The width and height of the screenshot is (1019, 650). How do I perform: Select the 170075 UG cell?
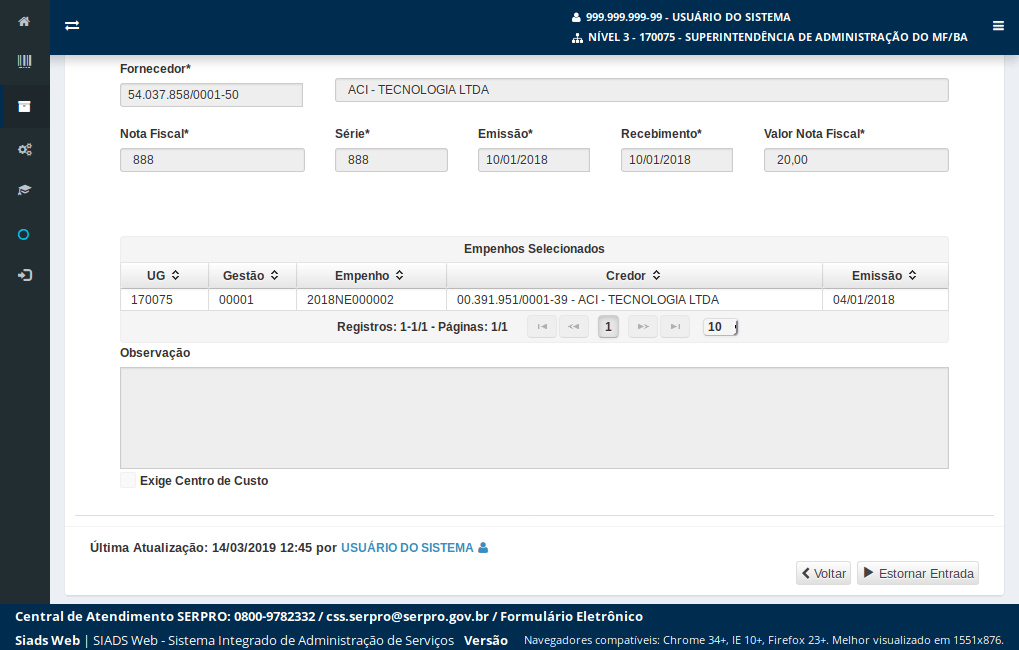tap(164, 300)
